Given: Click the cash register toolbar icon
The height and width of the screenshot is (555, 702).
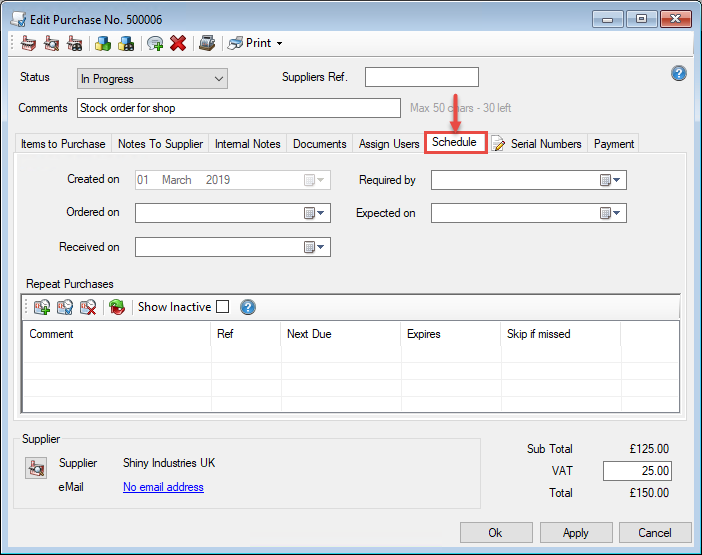Looking at the screenshot, I should (x=207, y=43).
